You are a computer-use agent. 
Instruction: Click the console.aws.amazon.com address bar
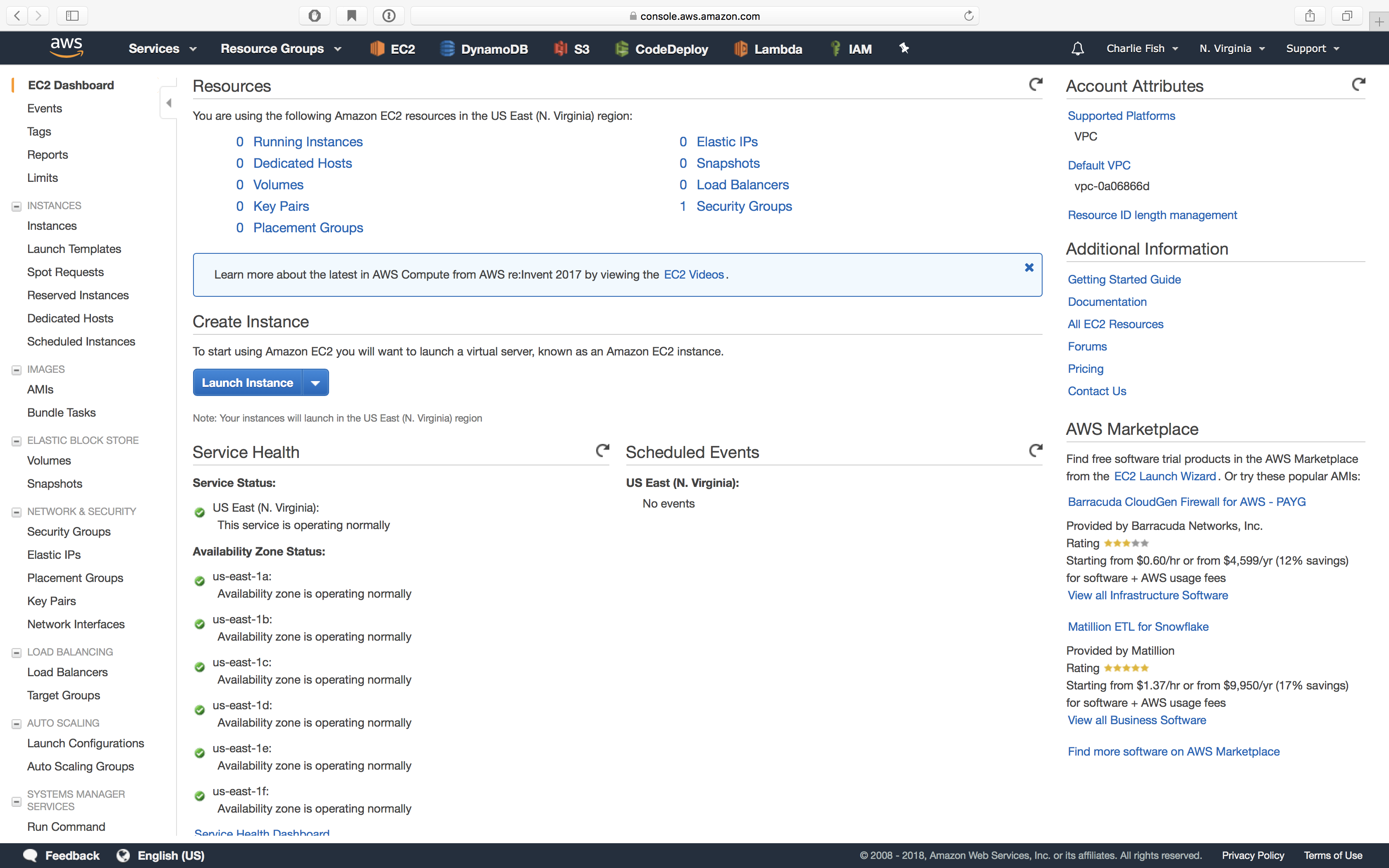point(694,16)
